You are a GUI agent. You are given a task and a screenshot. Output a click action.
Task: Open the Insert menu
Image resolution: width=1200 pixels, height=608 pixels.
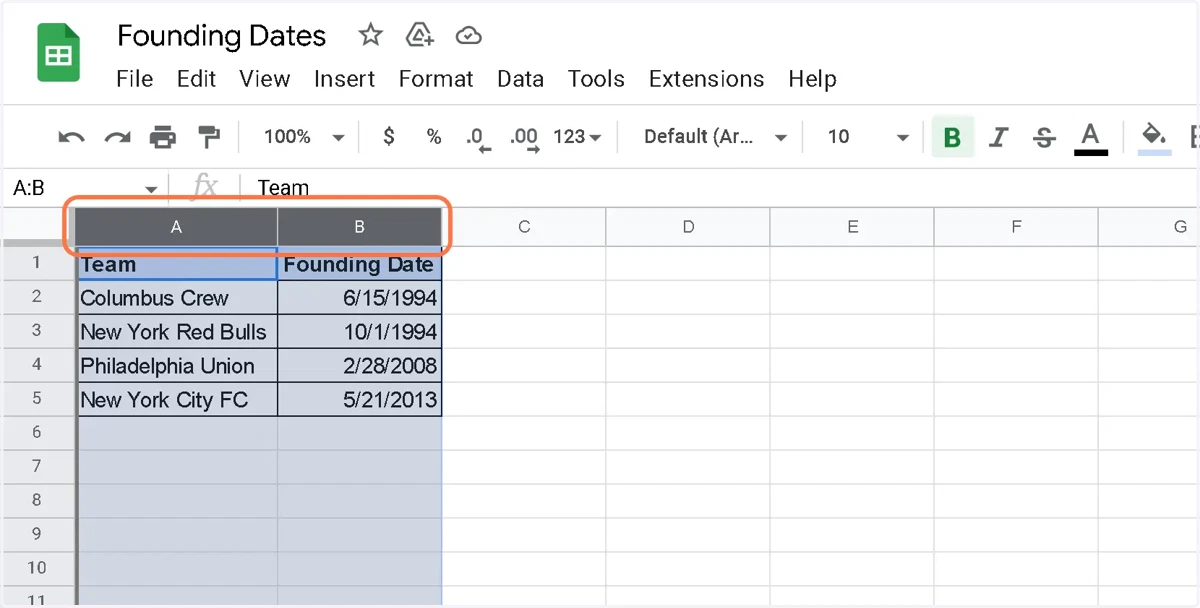click(x=344, y=79)
